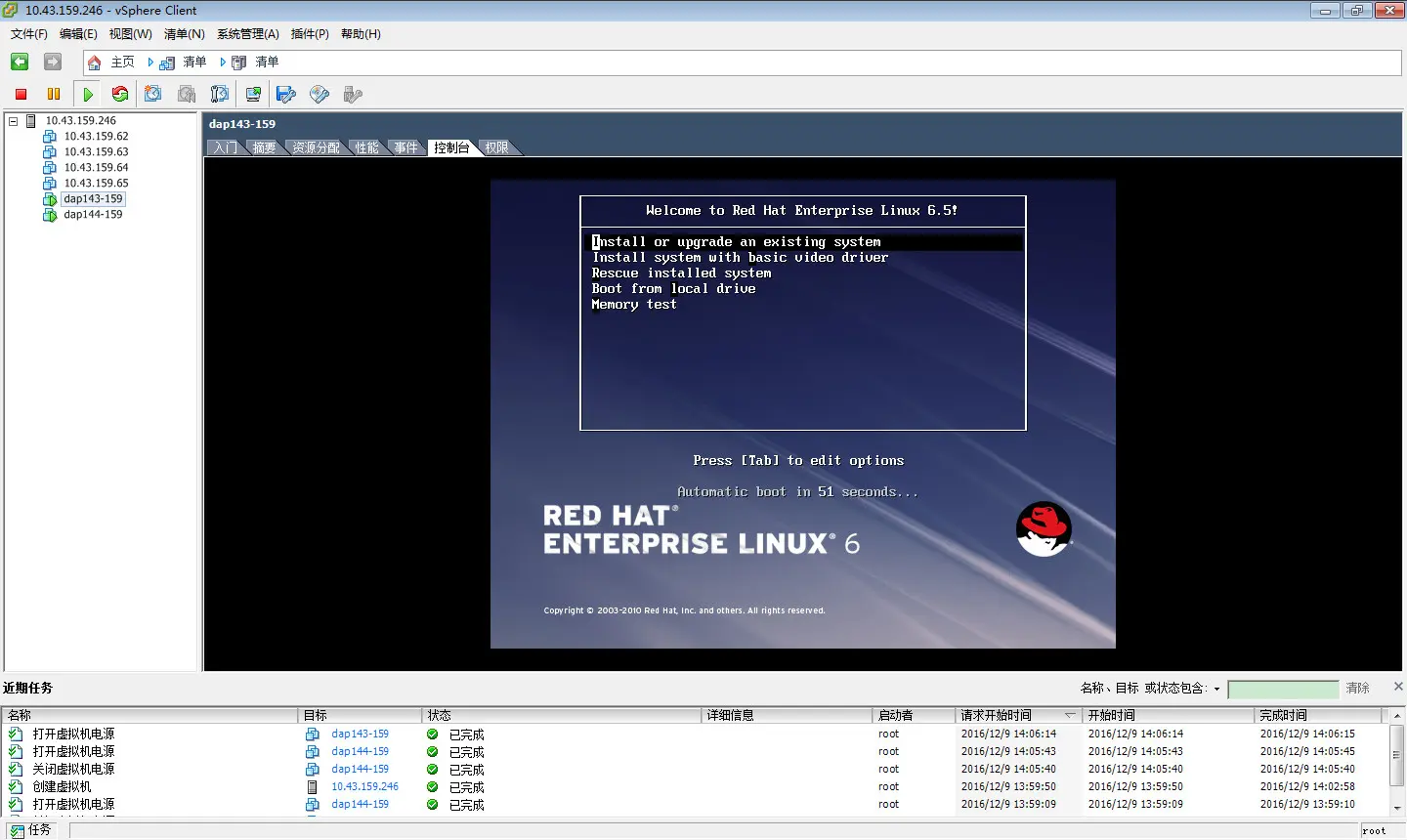The width and height of the screenshot is (1407, 840).
Task: Select VM 10.43.159.62 in inventory
Action: [x=96, y=137]
